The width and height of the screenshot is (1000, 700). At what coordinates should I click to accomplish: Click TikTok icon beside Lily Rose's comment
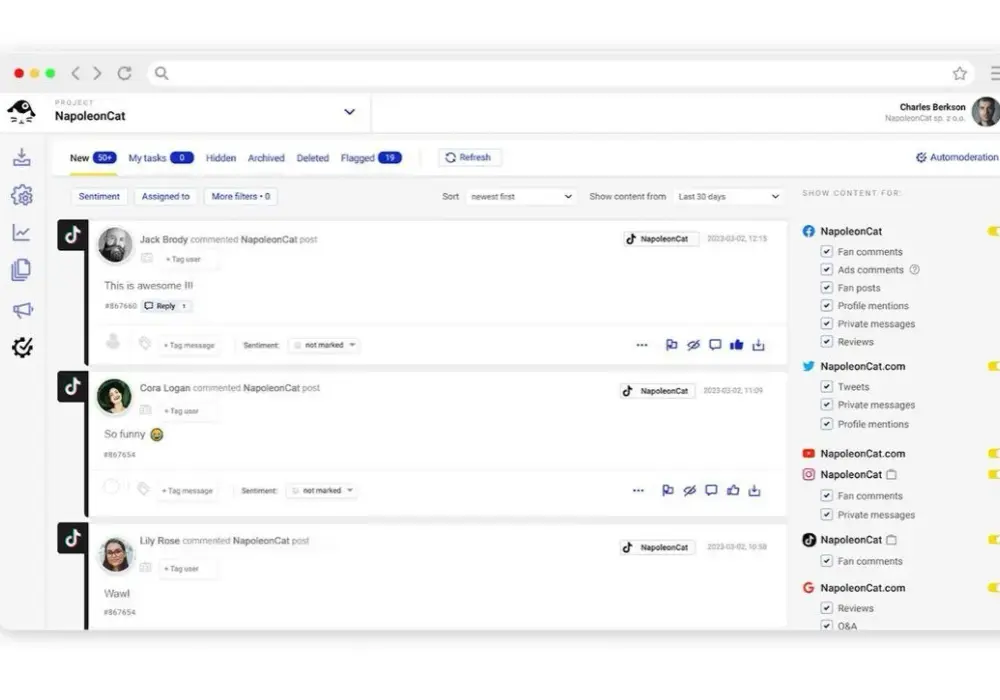click(x=73, y=538)
